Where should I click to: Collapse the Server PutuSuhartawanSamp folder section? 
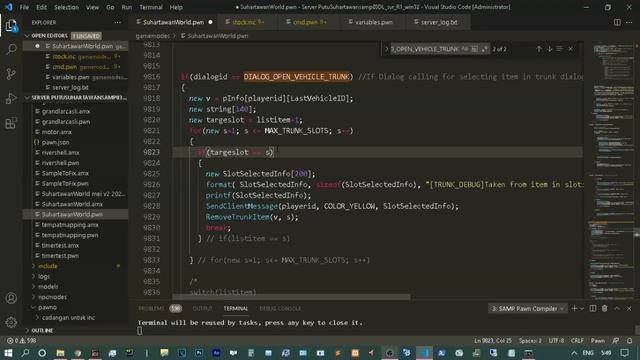pyautogui.click(x=76, y=98)
